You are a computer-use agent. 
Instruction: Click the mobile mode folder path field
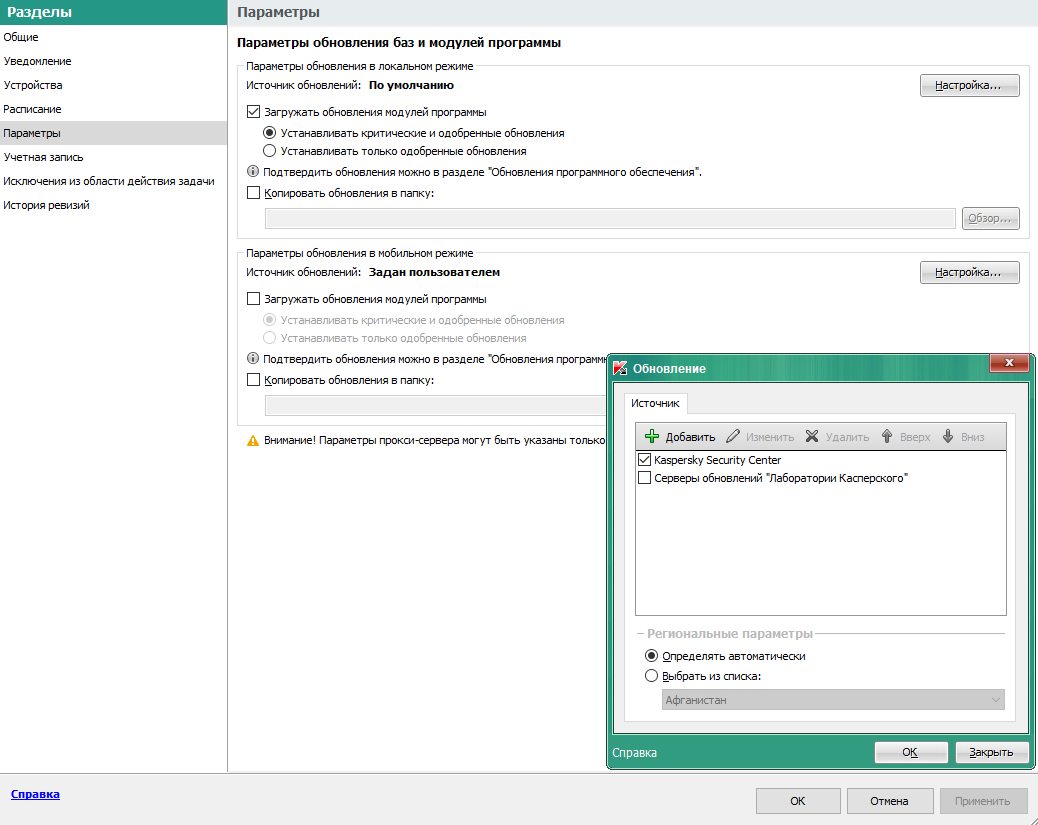436,405
